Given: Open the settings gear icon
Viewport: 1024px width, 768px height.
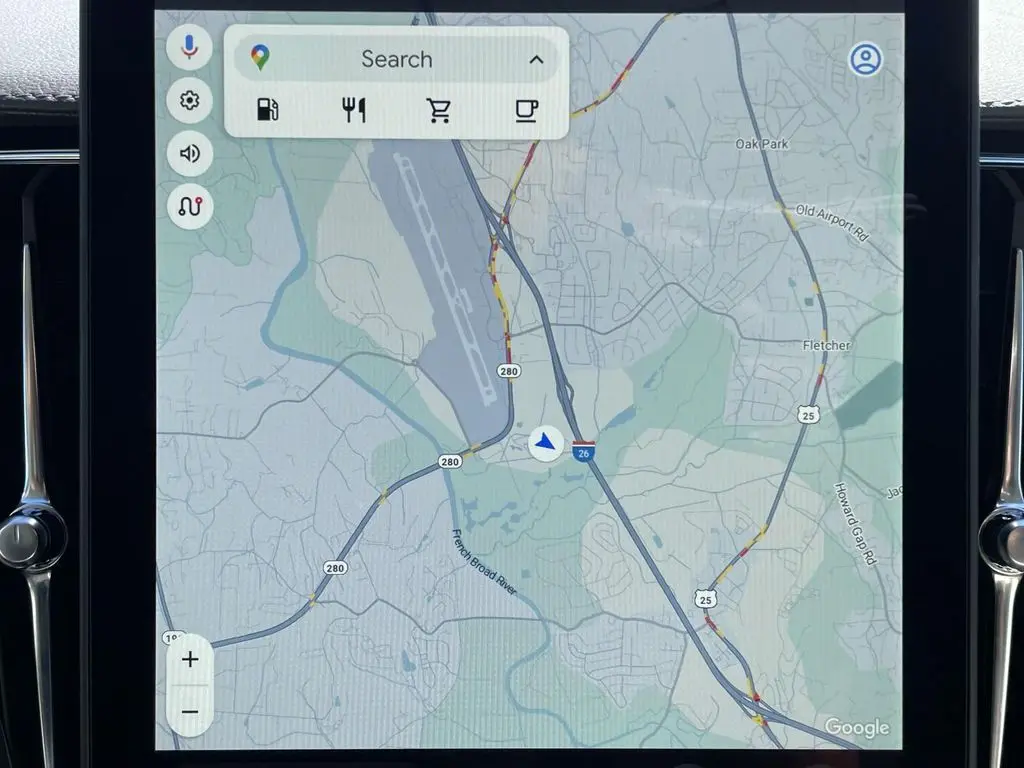Looking at the screenshot, I should [x=189, y=101].
